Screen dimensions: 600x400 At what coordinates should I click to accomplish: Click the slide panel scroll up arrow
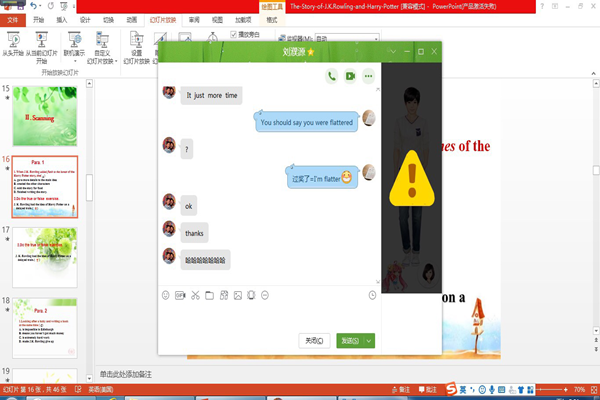(89, 83)
